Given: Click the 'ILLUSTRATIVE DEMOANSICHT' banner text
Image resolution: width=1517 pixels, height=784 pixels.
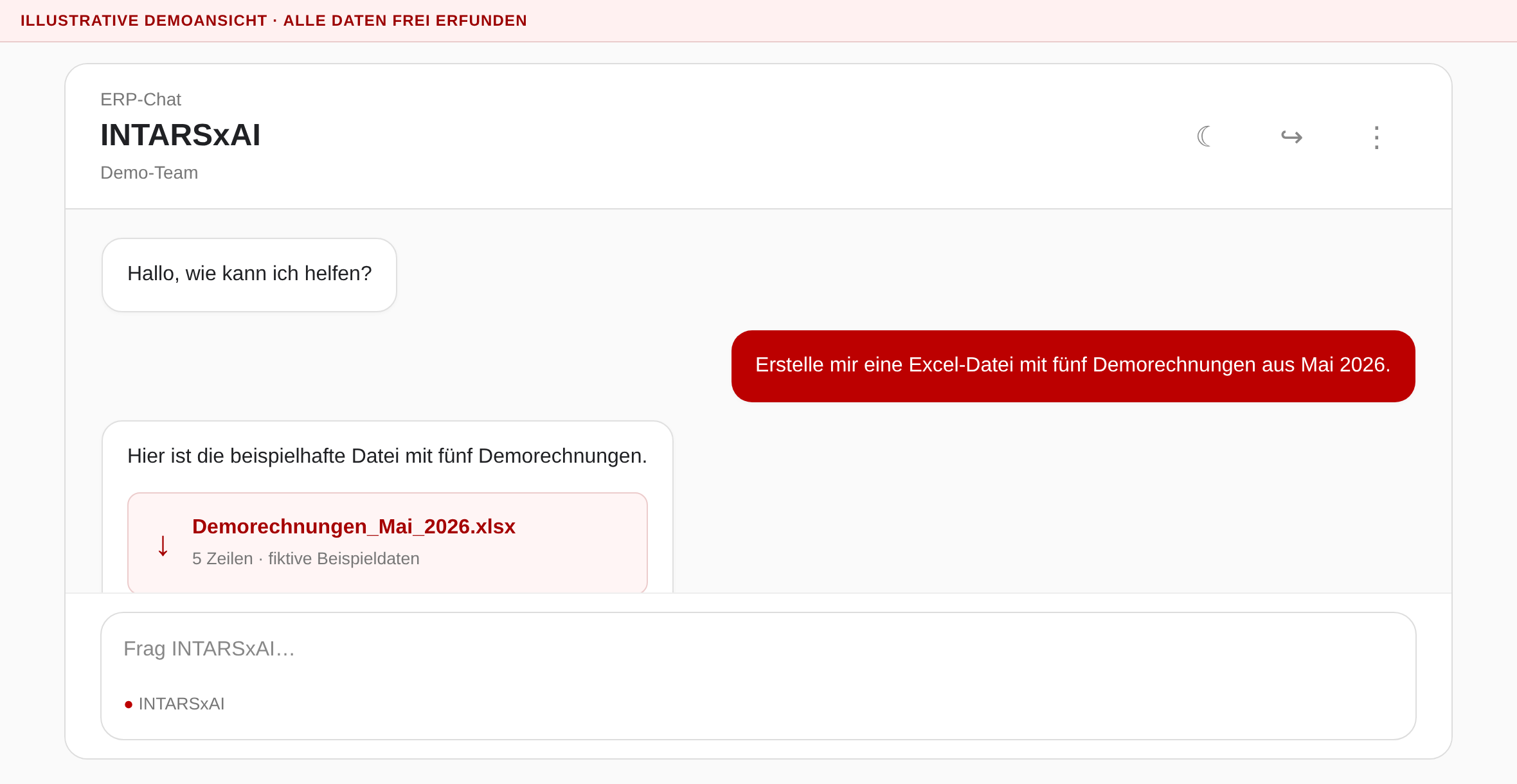Looking at the screenshot, I should click(x=144, y=21).
